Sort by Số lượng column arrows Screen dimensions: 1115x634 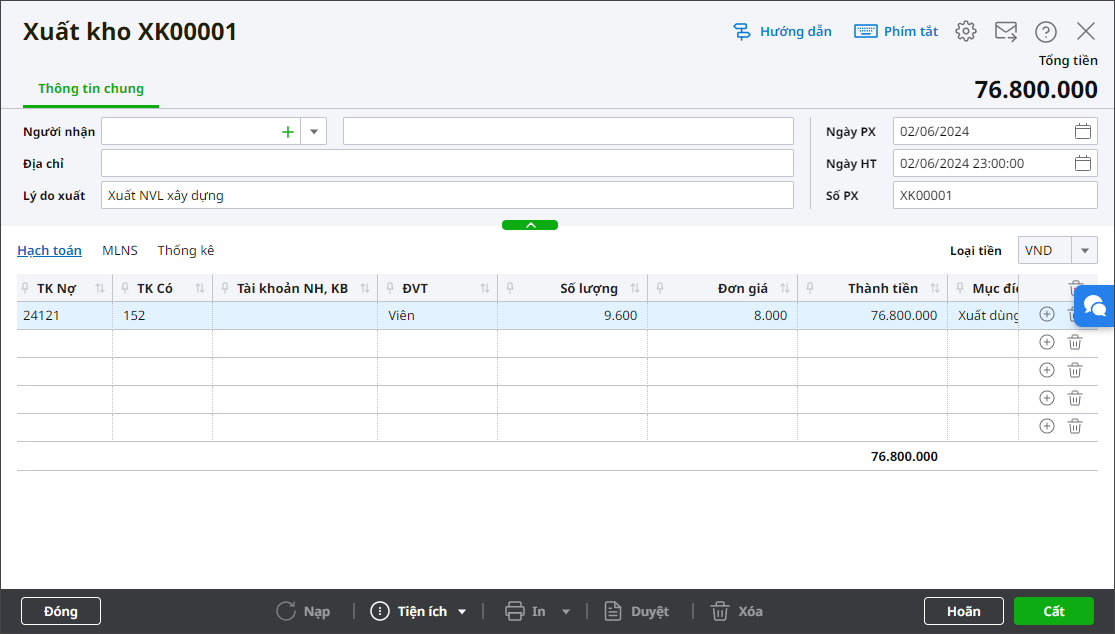click(x=635, y=288)
